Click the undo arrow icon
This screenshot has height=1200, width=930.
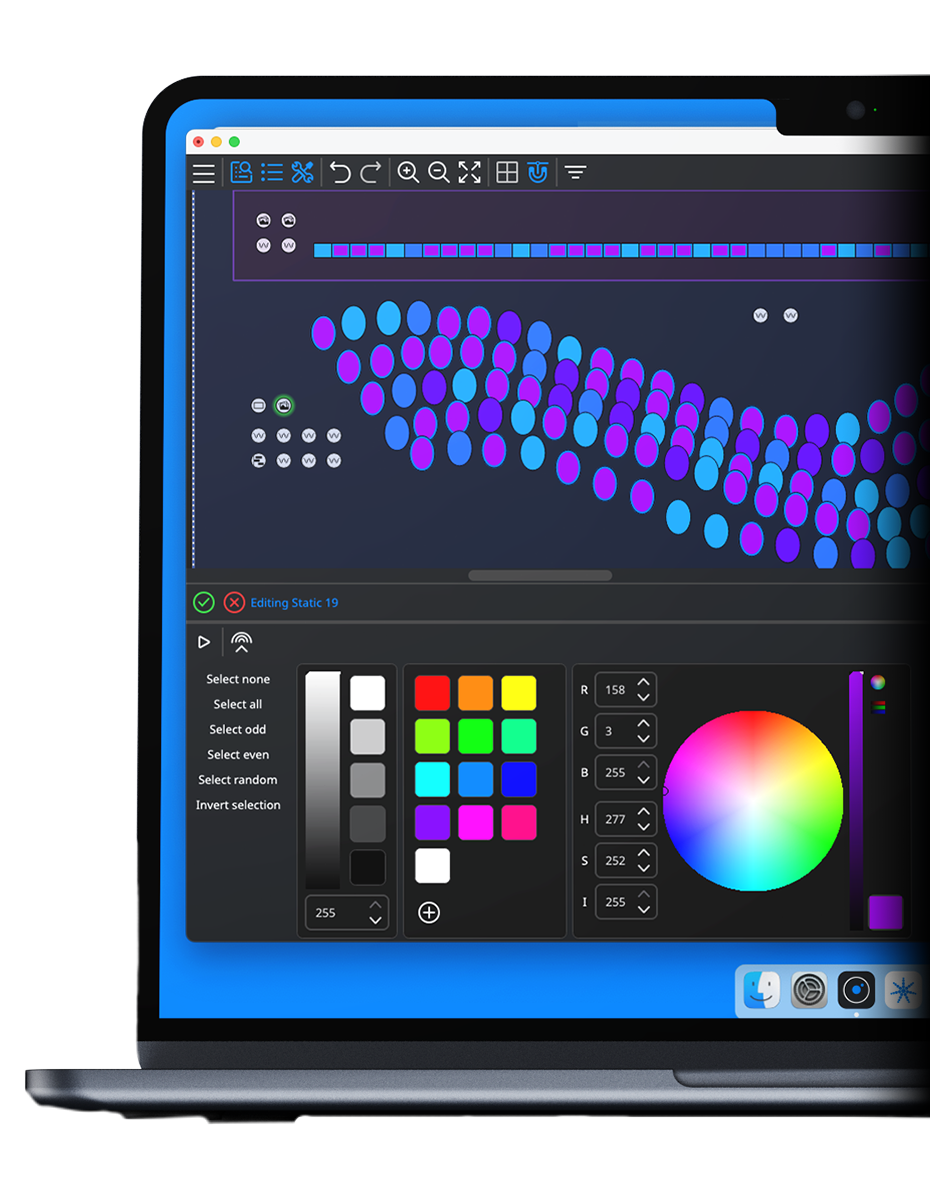point(340,173)
